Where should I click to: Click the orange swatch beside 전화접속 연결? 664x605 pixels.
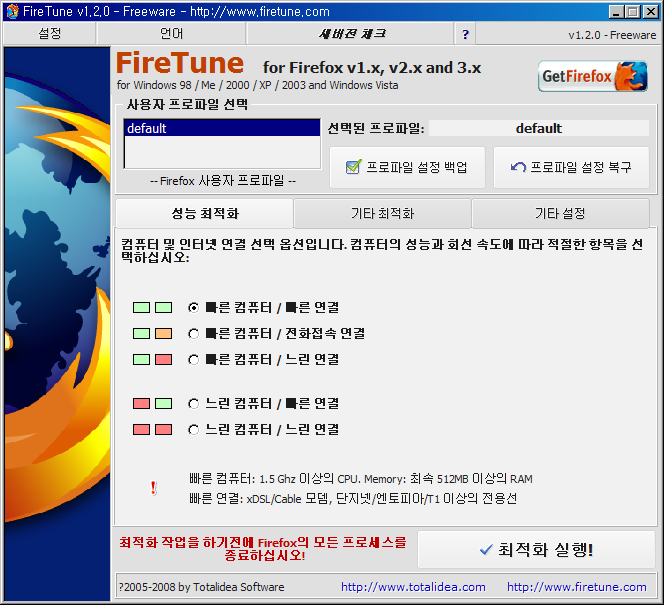[x=163, y=334]
